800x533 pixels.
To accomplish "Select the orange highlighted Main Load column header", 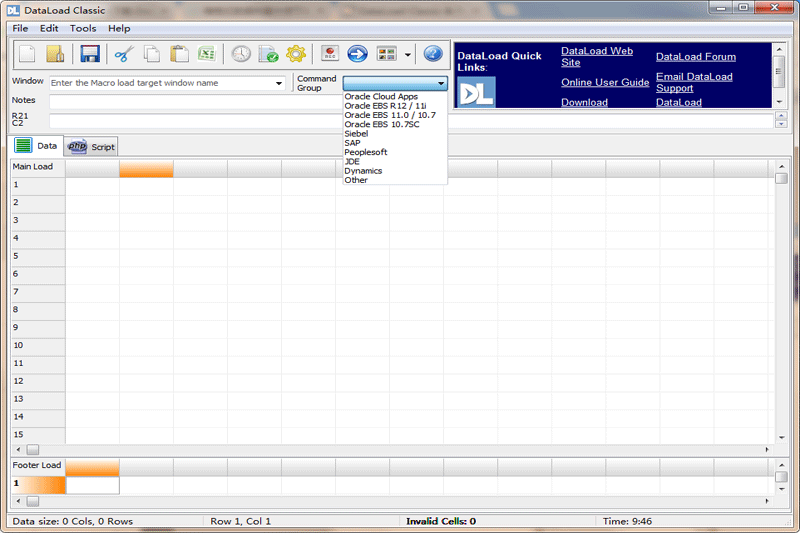I will click(x=146, y=169).
